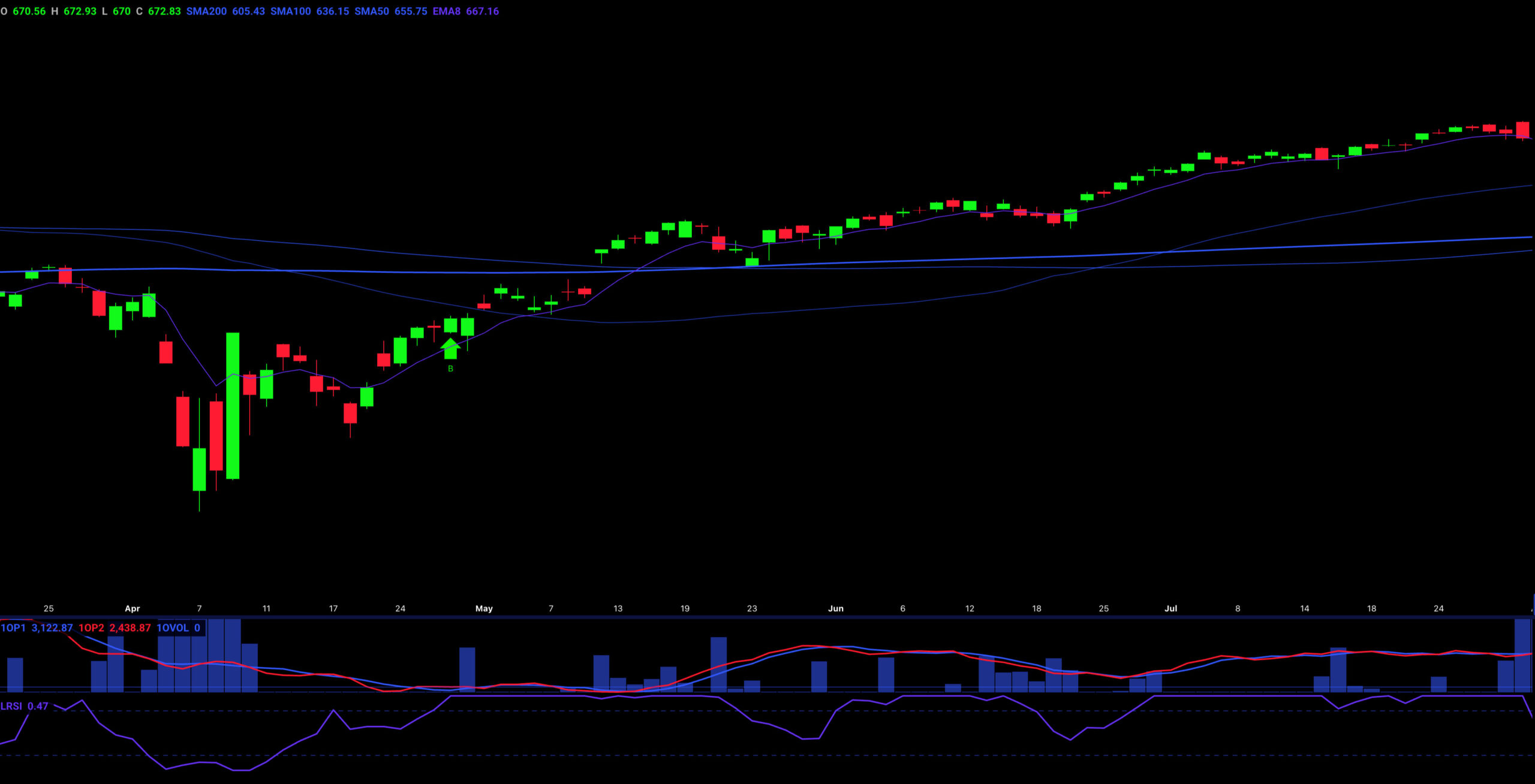Viewport: 1535px width, 784px height.
Task: Click the LRSI oscillator label
Action: pyautogui.click(x=11, y=706)
